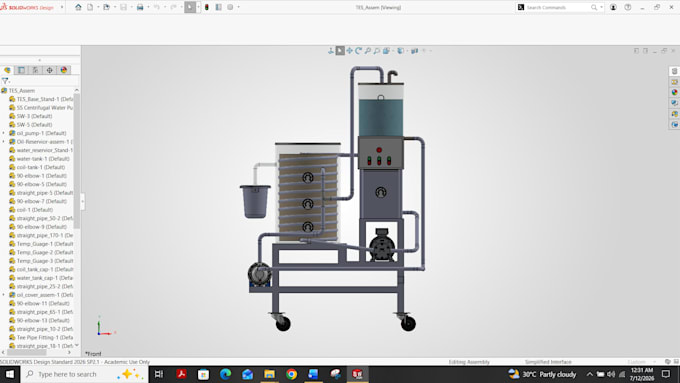Expand the Oil-Reservior-assem-1 node

(4, 142)
